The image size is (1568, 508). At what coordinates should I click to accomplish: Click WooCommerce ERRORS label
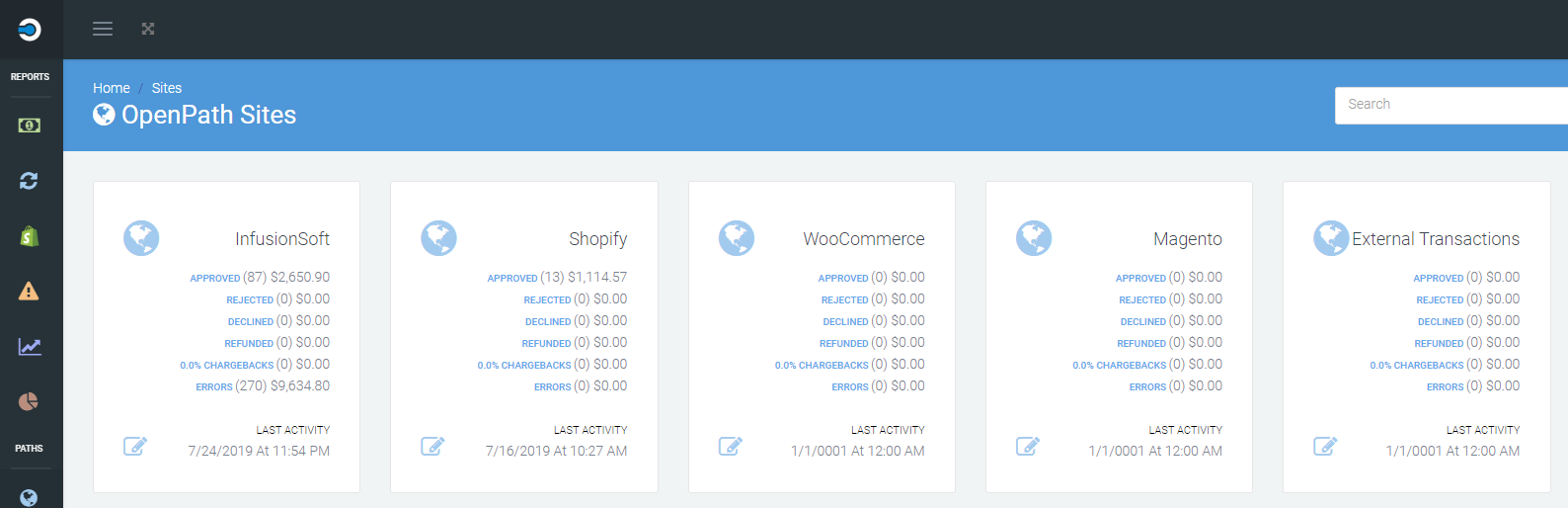click(x=850, y=387)
